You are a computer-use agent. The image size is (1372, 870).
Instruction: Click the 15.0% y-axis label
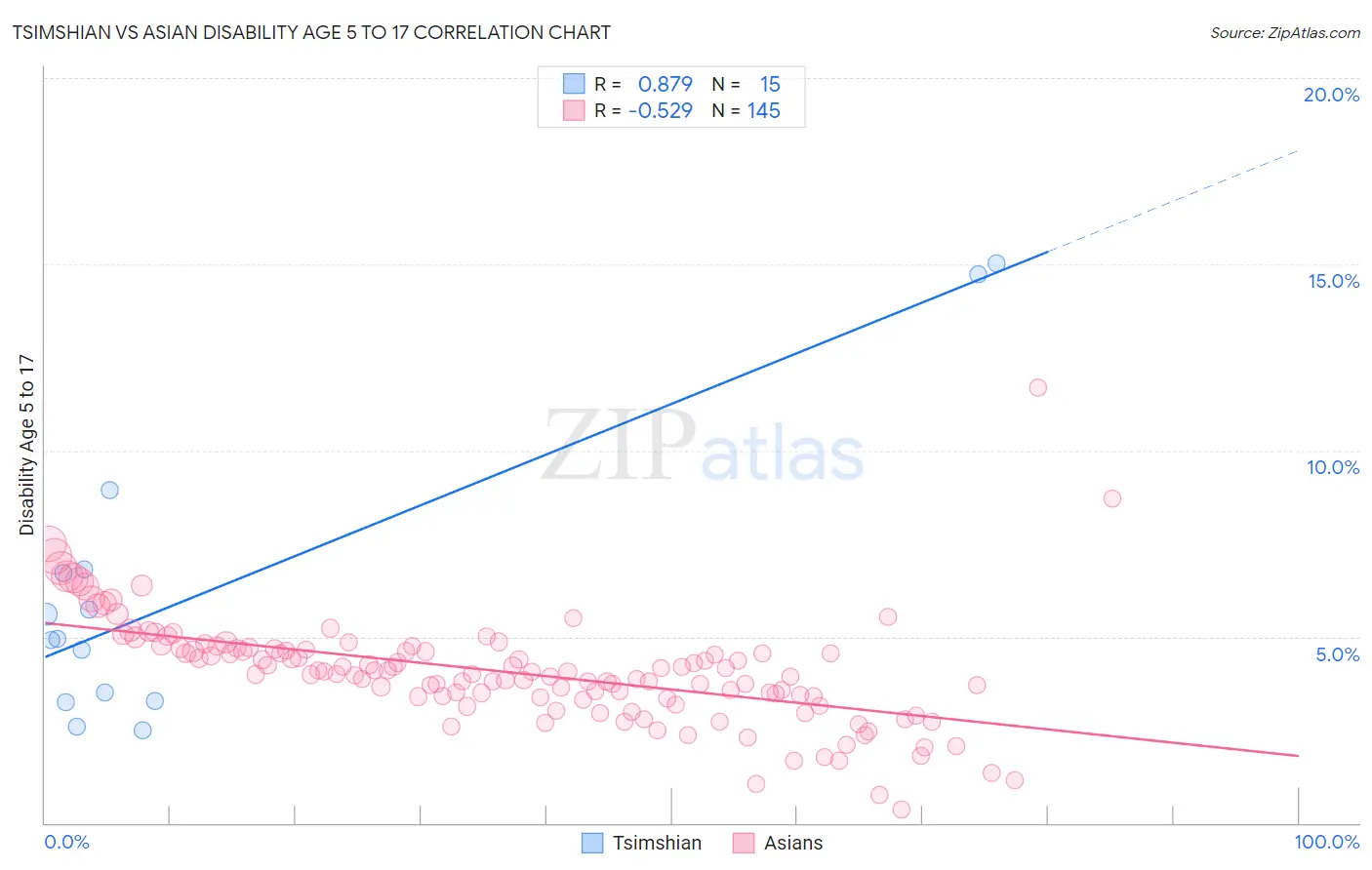coord(1333,281)
